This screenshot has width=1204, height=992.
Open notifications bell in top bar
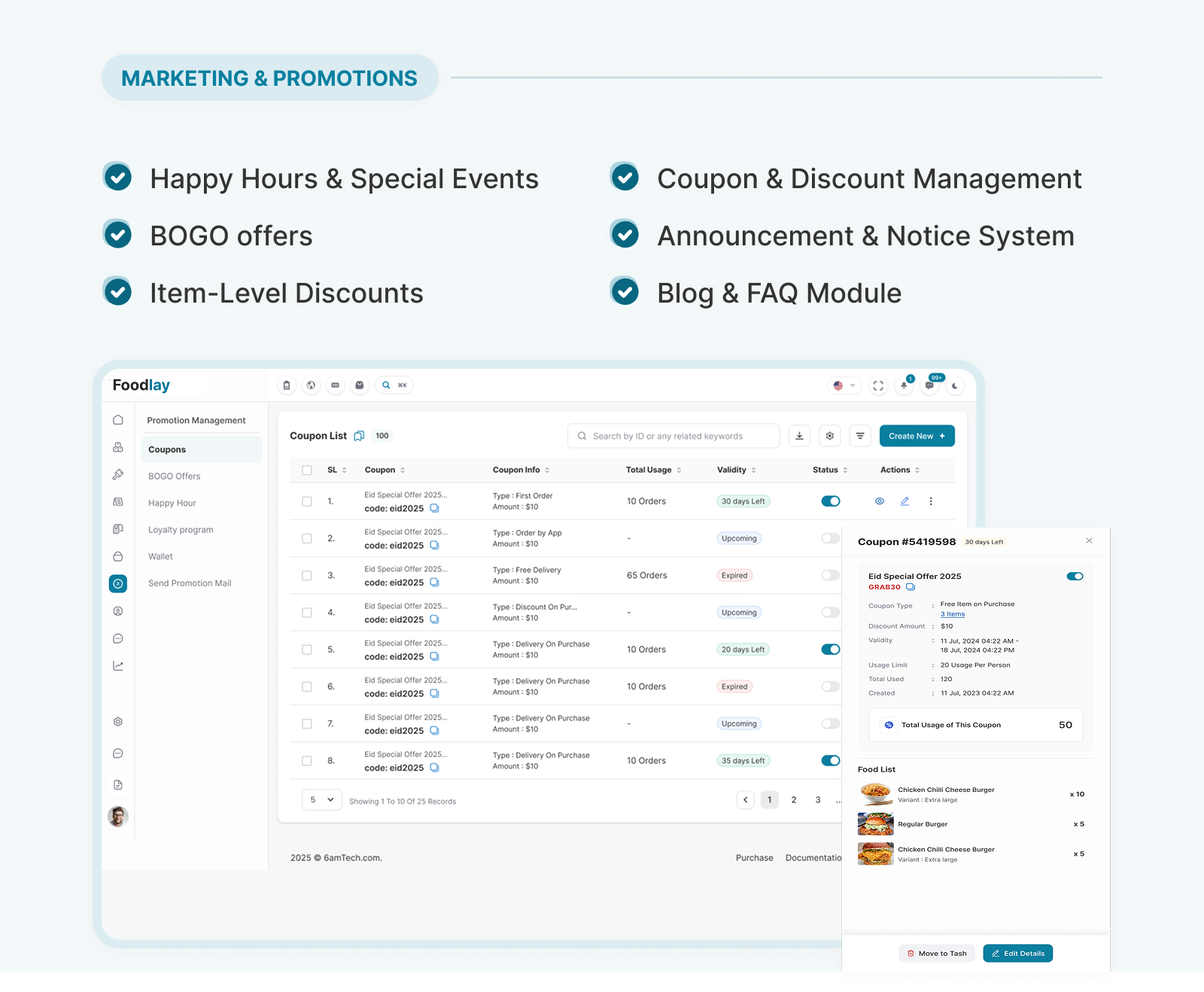tap(904, 385)
